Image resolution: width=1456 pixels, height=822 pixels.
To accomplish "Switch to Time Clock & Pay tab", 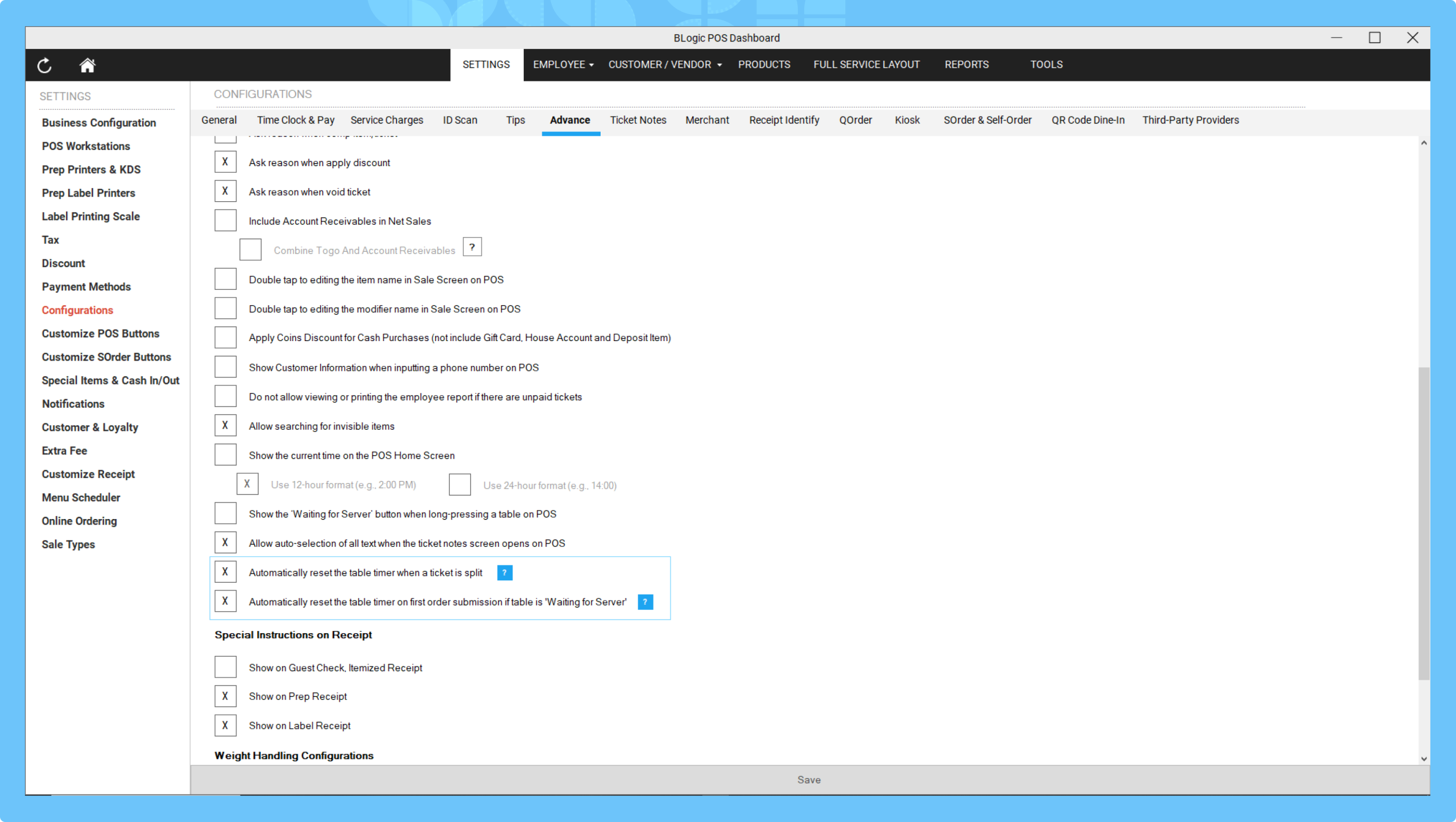I will (x=295, y=120).
